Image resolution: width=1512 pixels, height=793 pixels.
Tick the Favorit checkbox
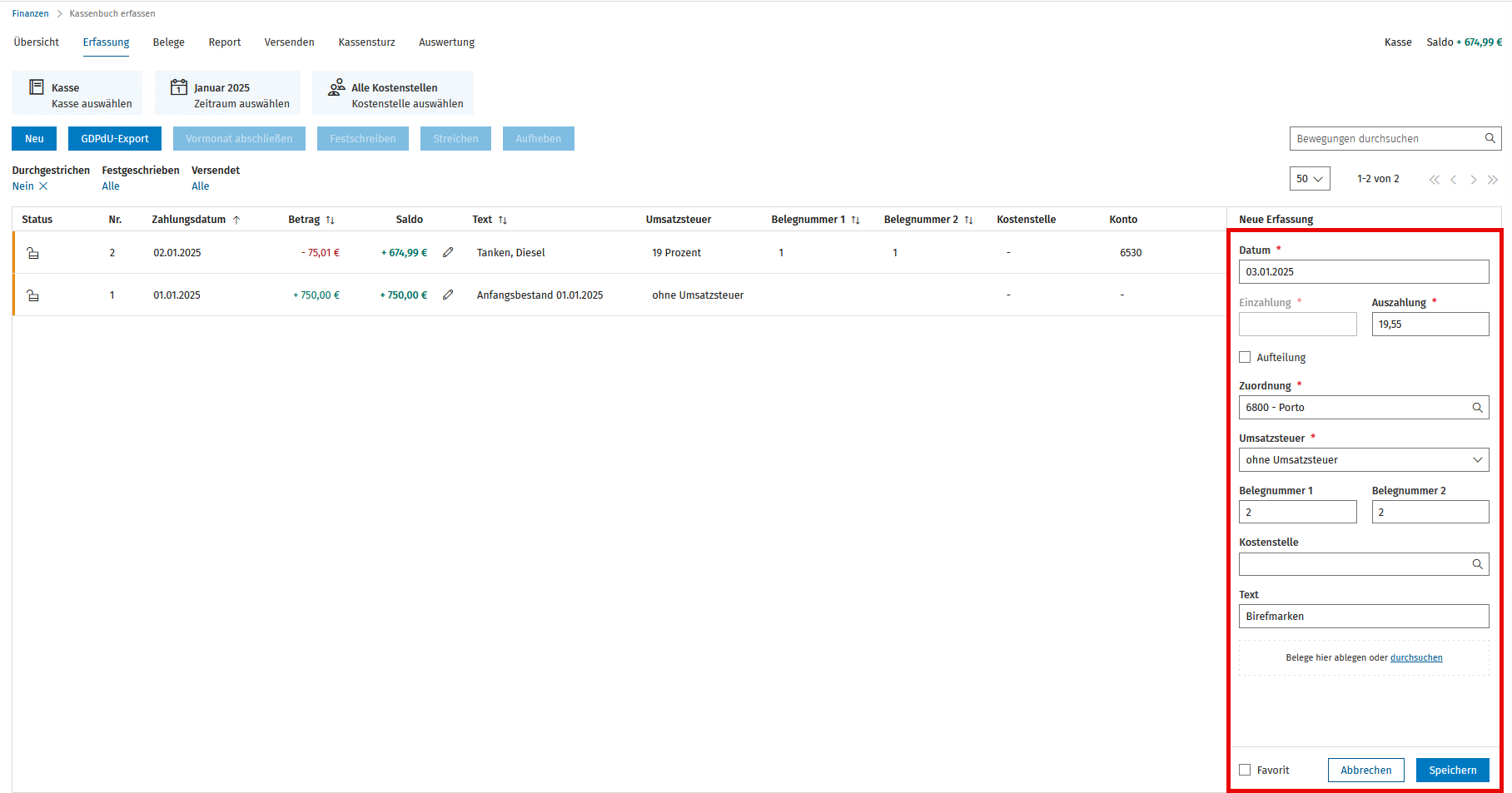(x=1245, y=770)
